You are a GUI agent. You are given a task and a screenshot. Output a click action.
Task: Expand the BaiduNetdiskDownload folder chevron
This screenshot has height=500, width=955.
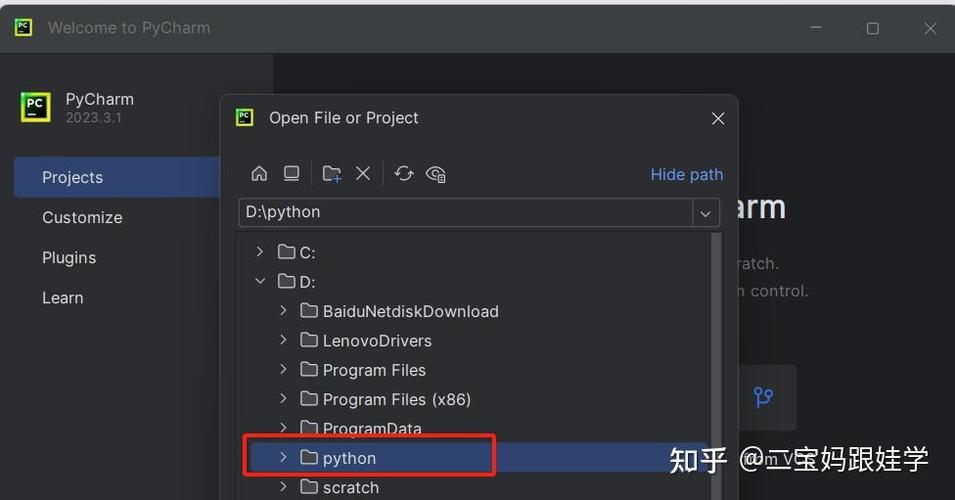283,310
